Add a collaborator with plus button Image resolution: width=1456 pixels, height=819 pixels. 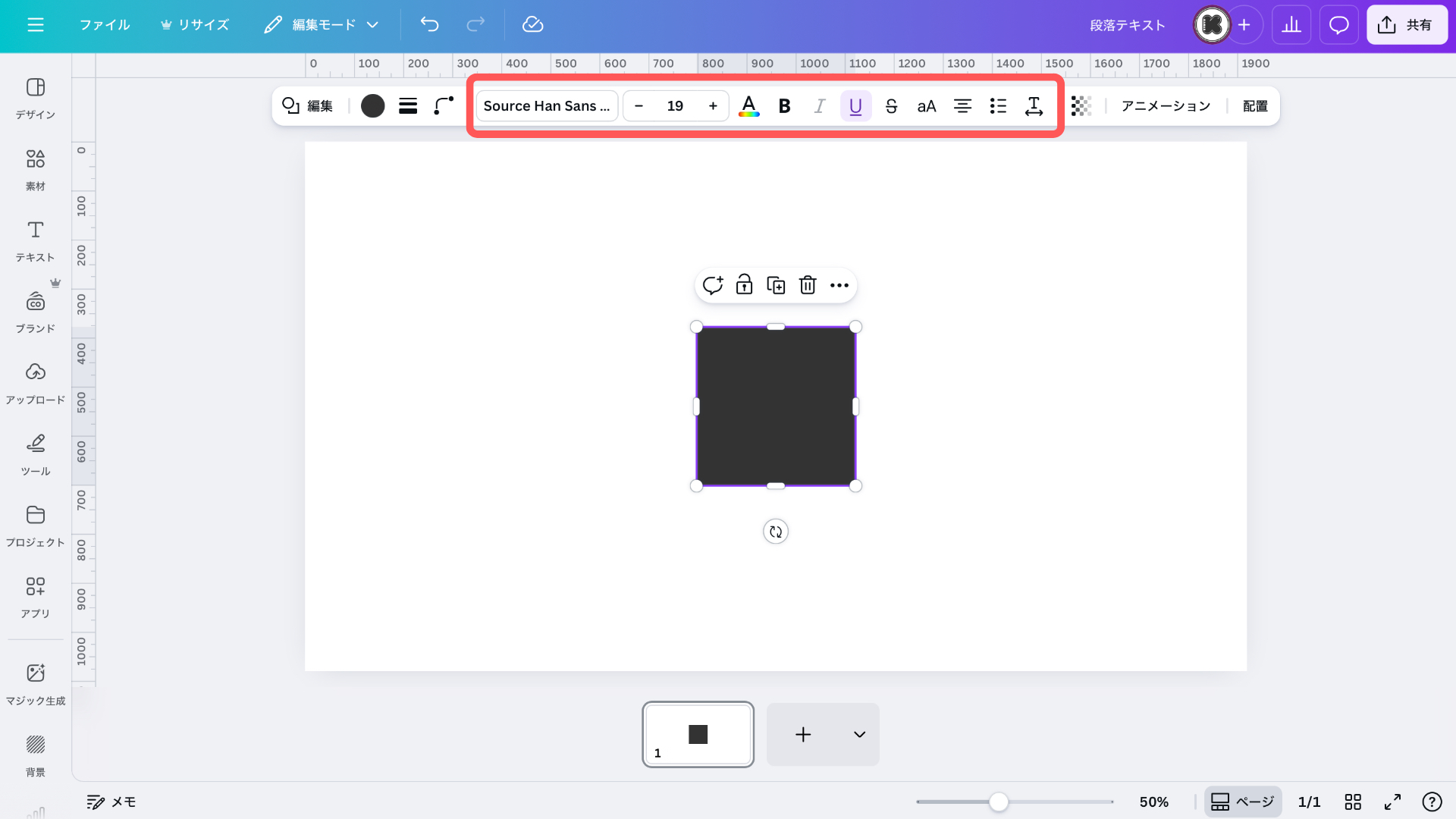click(x=1244, y=25)
